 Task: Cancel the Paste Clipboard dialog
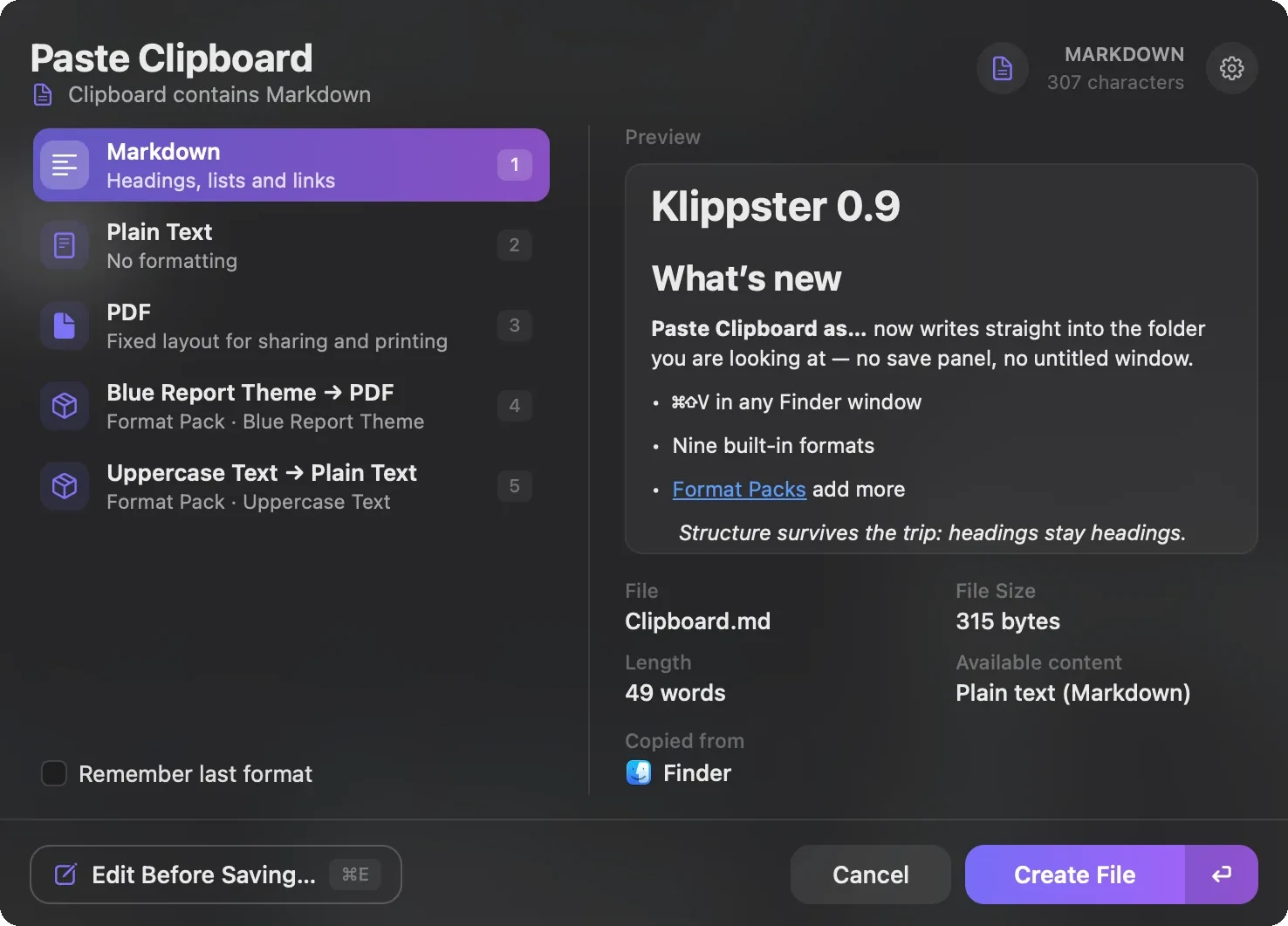[x=871, y=875]
